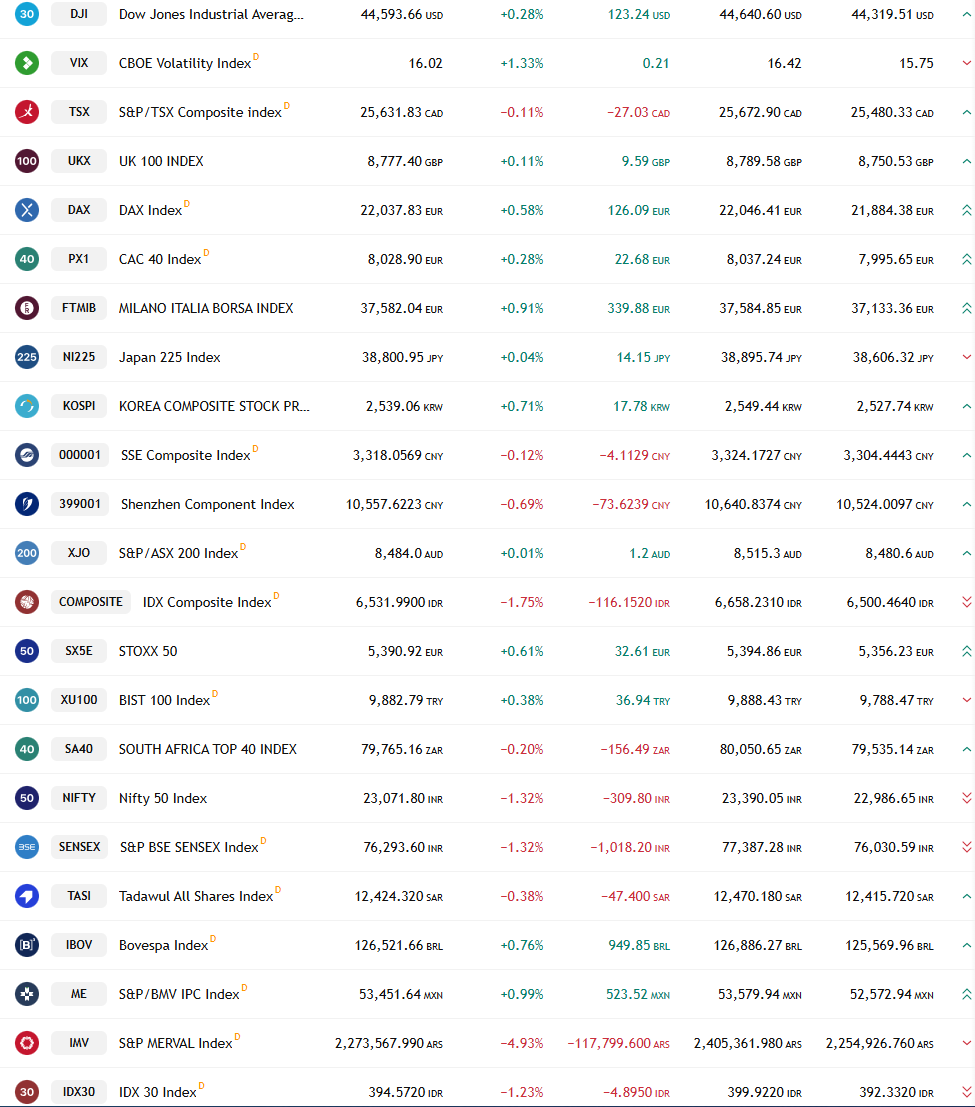The height and width of the screenshot is (1107, 975).
Task: Select S&P/BMV IPC high 53,579.94 MXN
Action: (x=760, y=994)
